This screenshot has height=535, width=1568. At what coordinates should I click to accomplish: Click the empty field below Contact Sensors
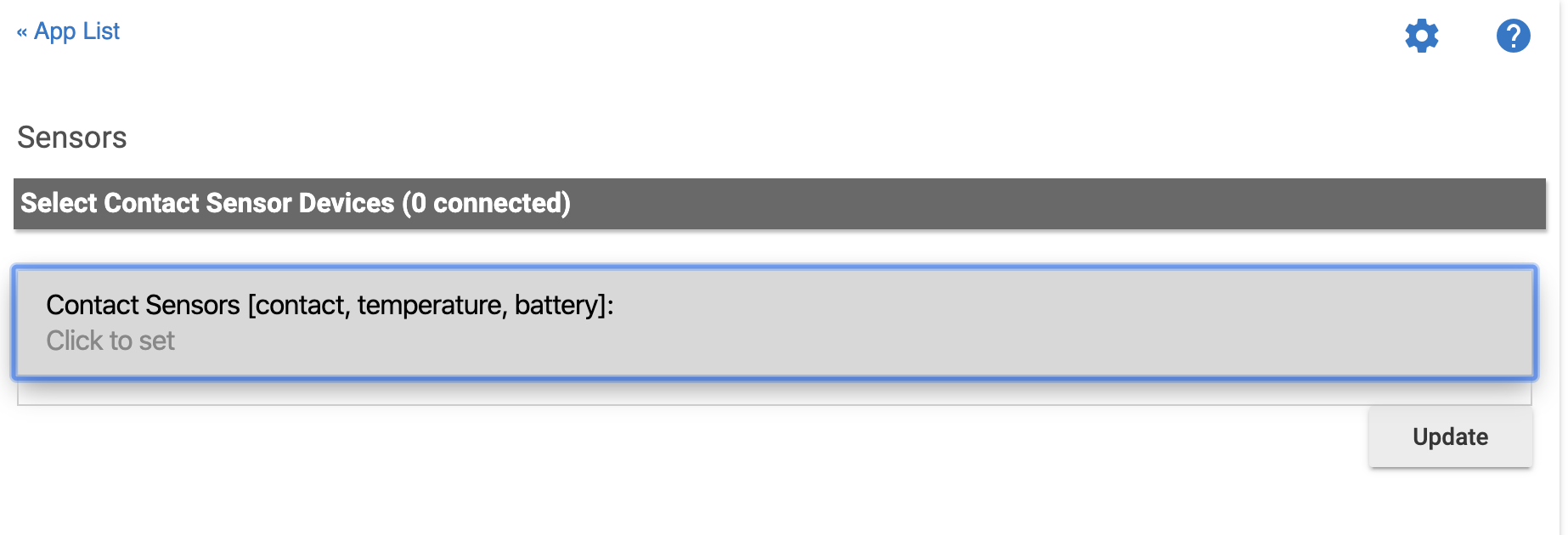tap(775, 392)
